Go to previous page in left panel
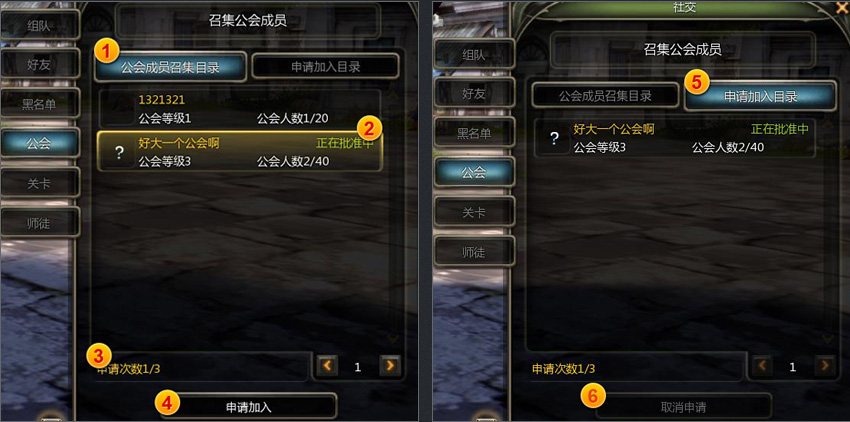Image resolution: width=850 pixels, height=422 pixels. 327,367
